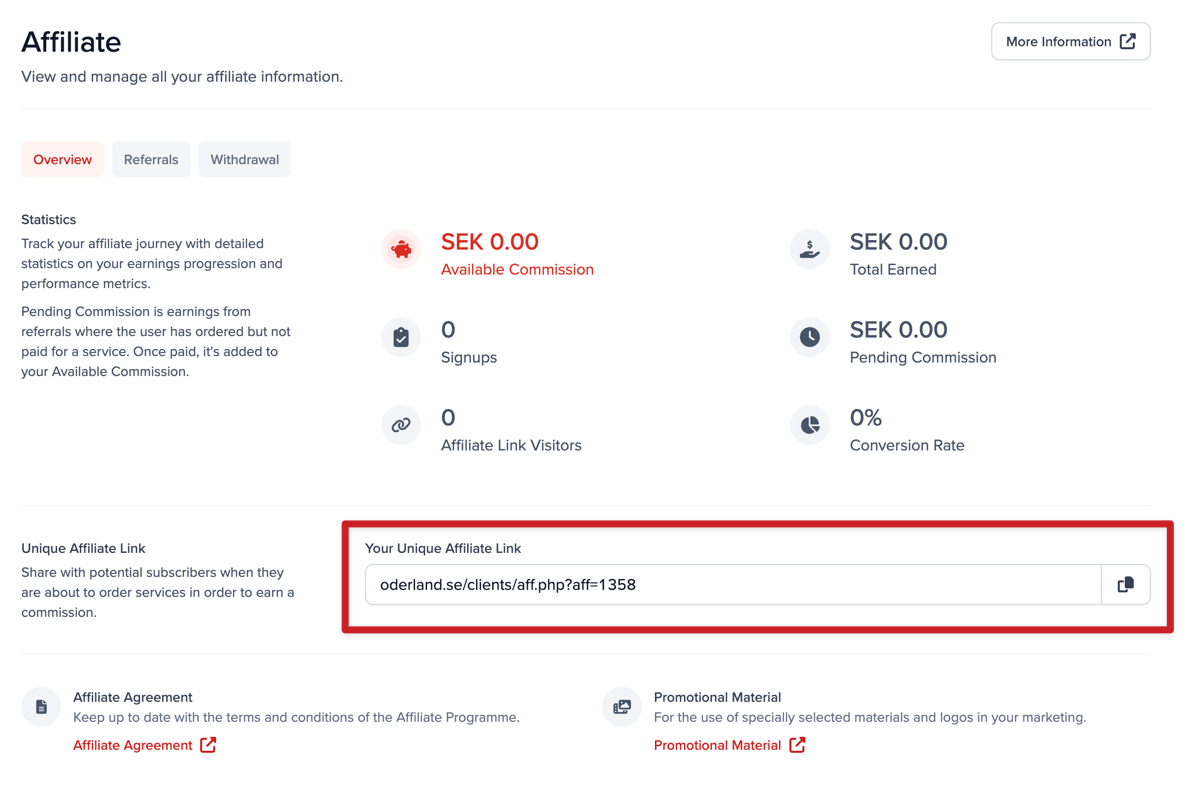Click external-link icon beside Affiliate Agreement link
1184x808 pixels.
point(208,745)
